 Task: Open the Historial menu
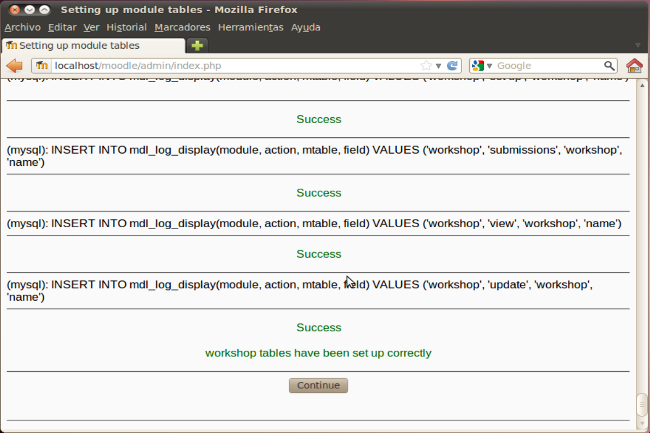coord(126,27)
